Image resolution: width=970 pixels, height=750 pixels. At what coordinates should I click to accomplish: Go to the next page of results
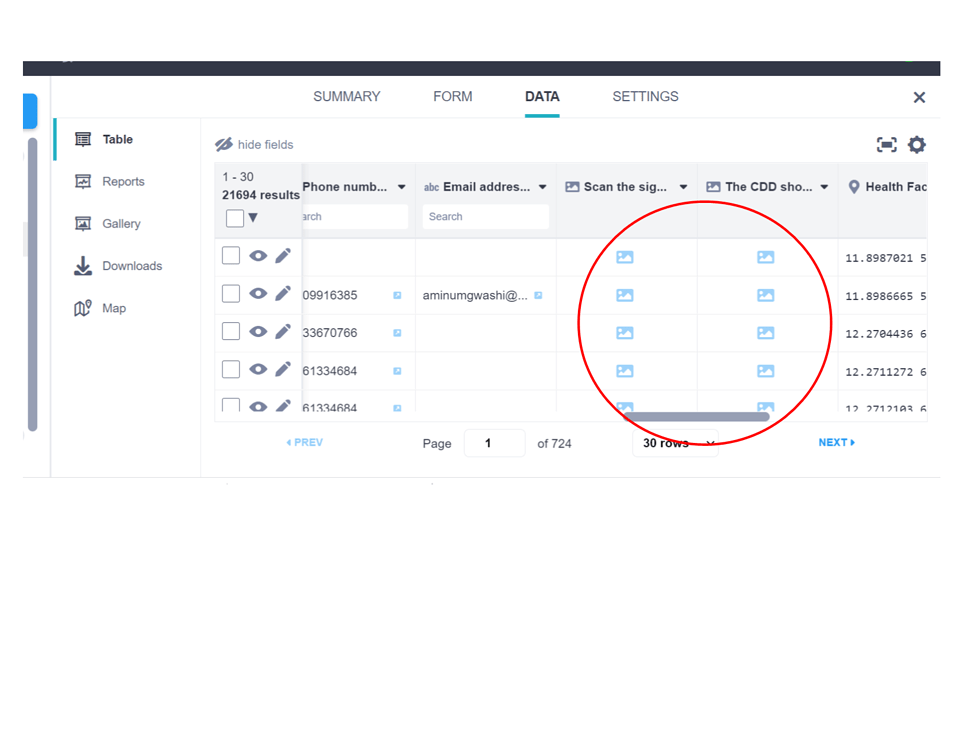click(833, 442)
